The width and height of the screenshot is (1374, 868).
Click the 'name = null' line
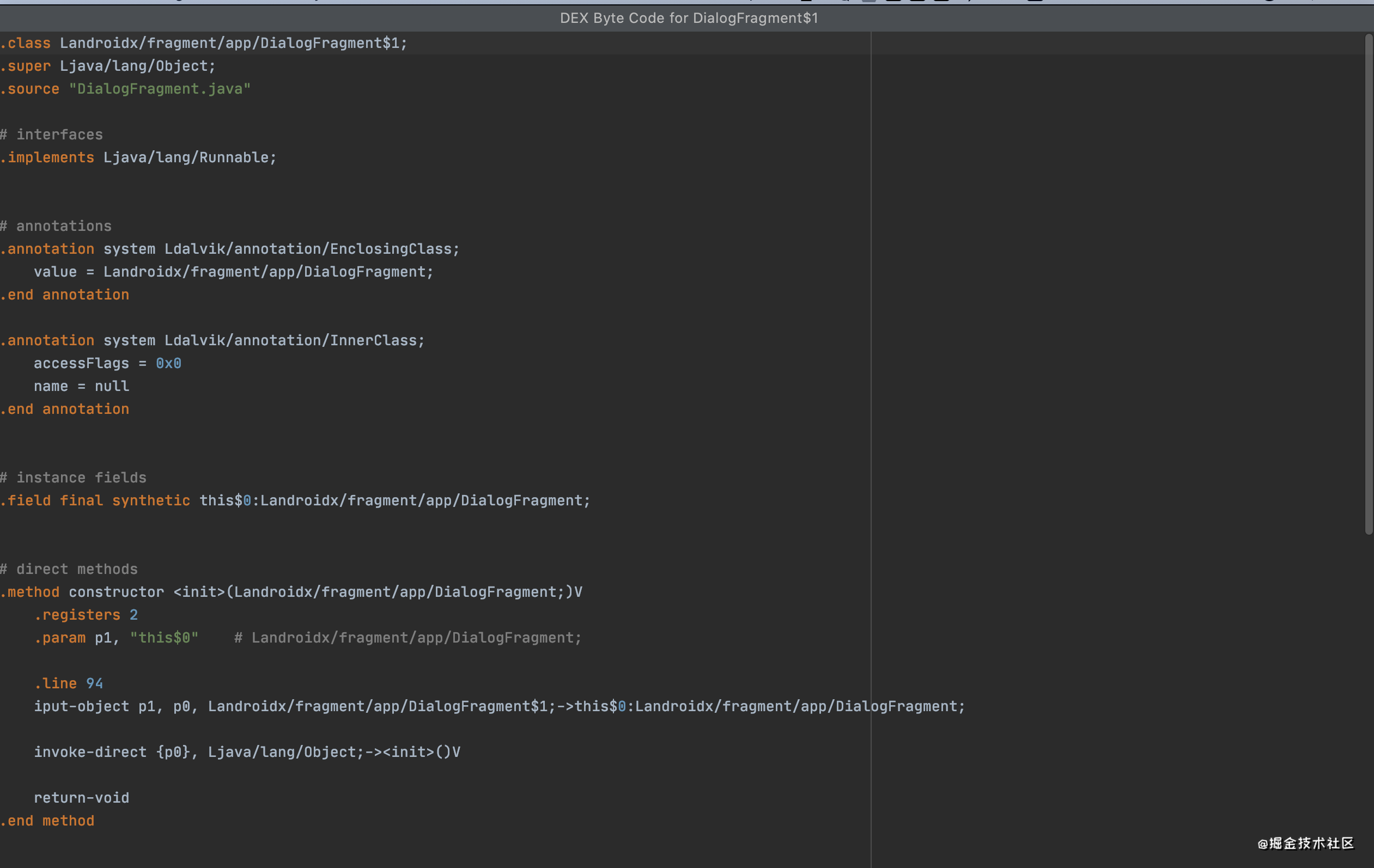[x=81, y=386]
